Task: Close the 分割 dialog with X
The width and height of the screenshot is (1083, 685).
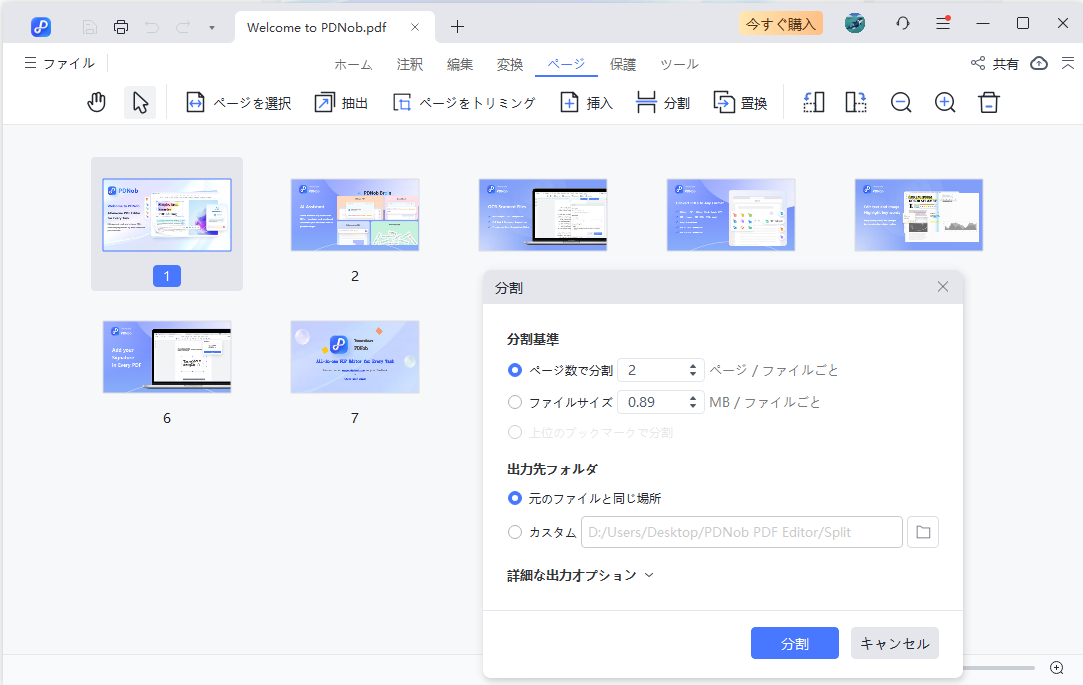Action: click(943, 287)
